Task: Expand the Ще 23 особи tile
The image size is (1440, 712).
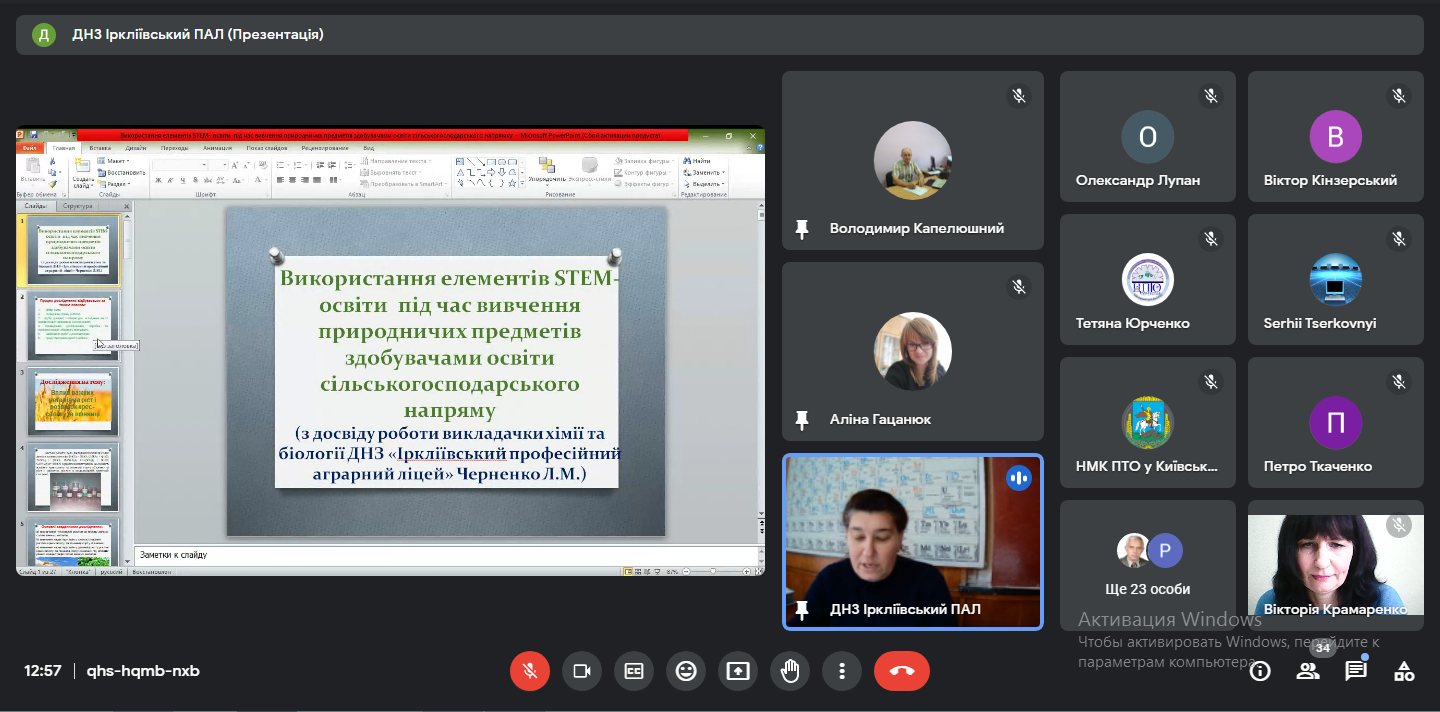Action: (1147, 565)
